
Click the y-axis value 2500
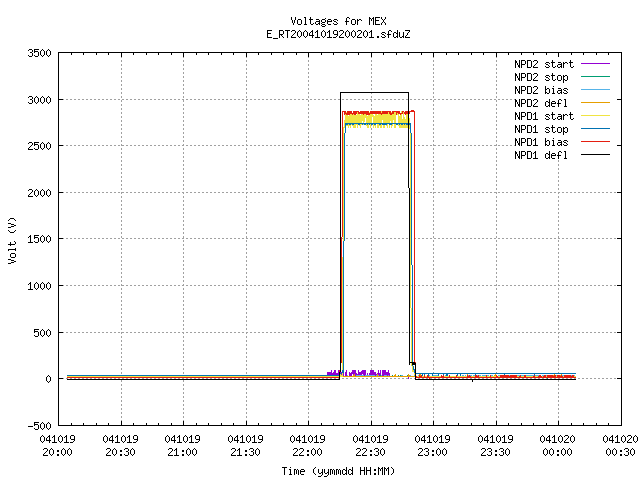(39, 146)
